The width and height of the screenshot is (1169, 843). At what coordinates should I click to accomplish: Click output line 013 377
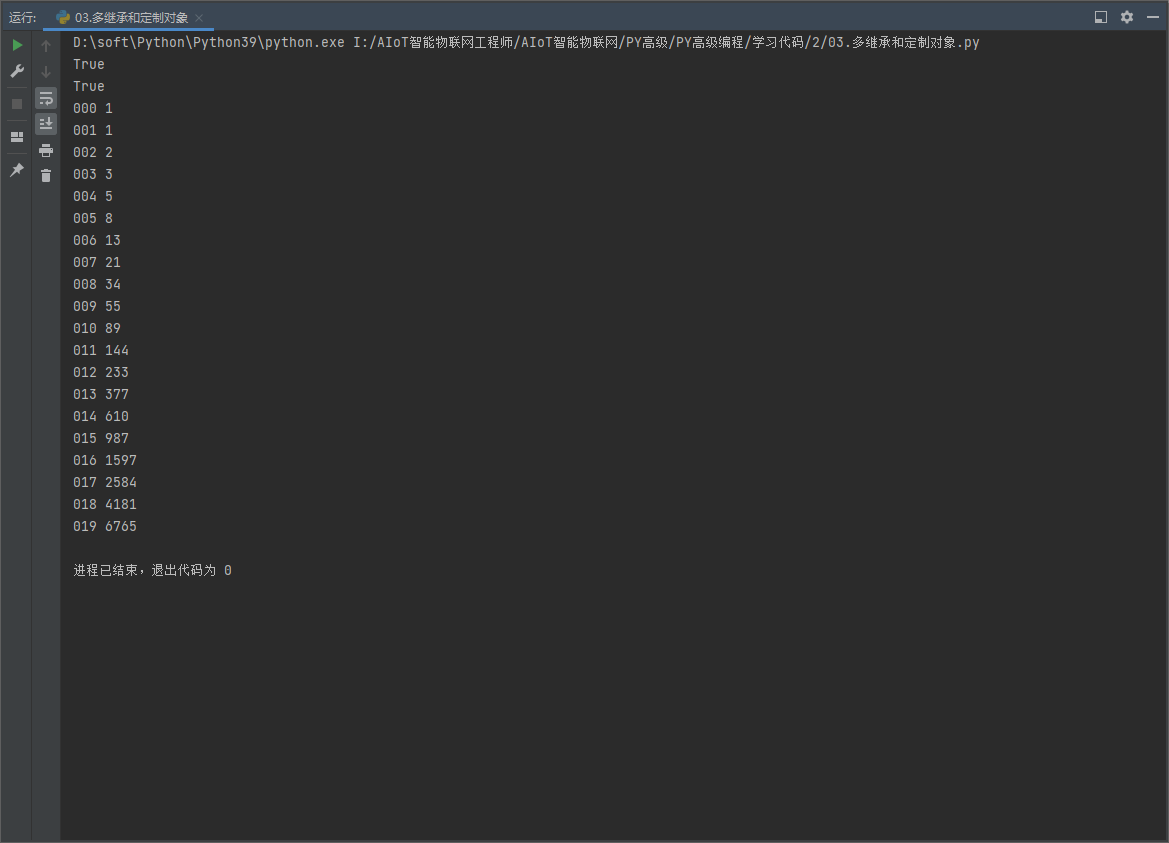tap(101, 394)
